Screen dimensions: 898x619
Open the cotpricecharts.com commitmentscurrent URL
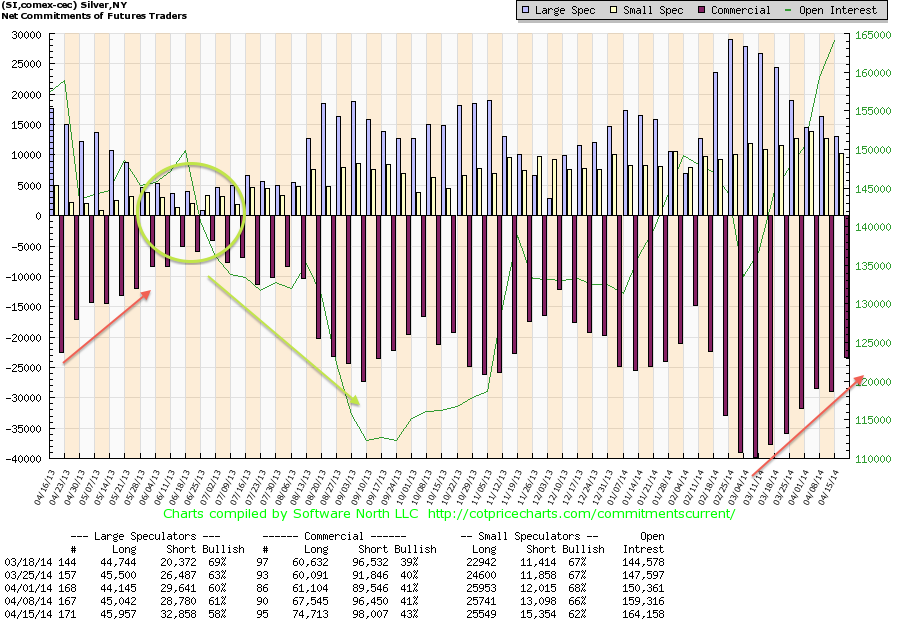(x=581, y=514)
